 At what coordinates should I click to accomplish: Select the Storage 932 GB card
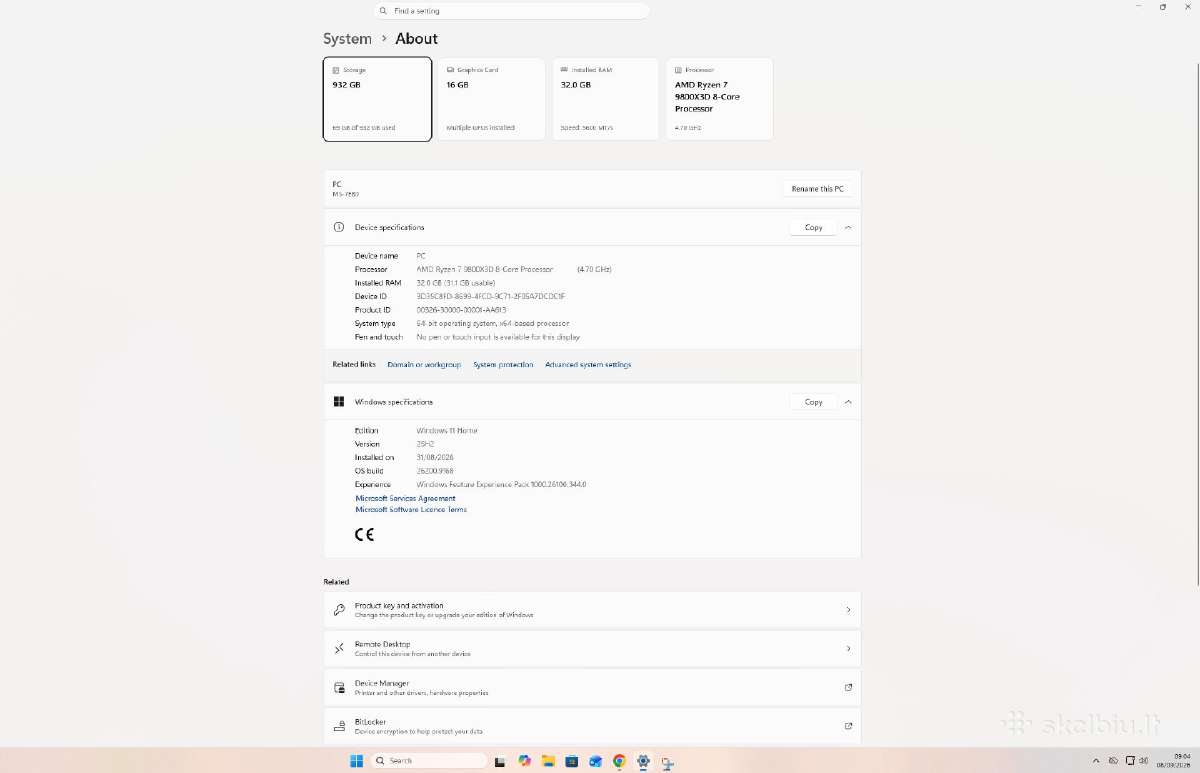(377, 99)
